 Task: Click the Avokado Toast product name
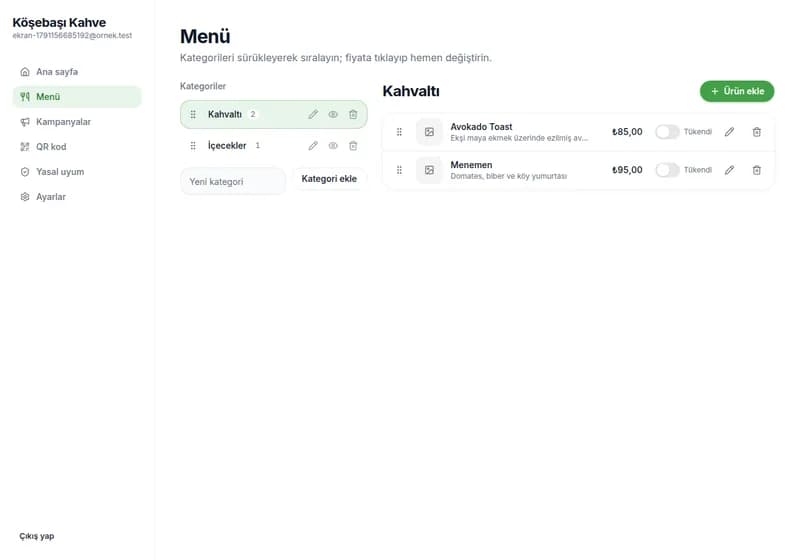(x=481, y=127)
